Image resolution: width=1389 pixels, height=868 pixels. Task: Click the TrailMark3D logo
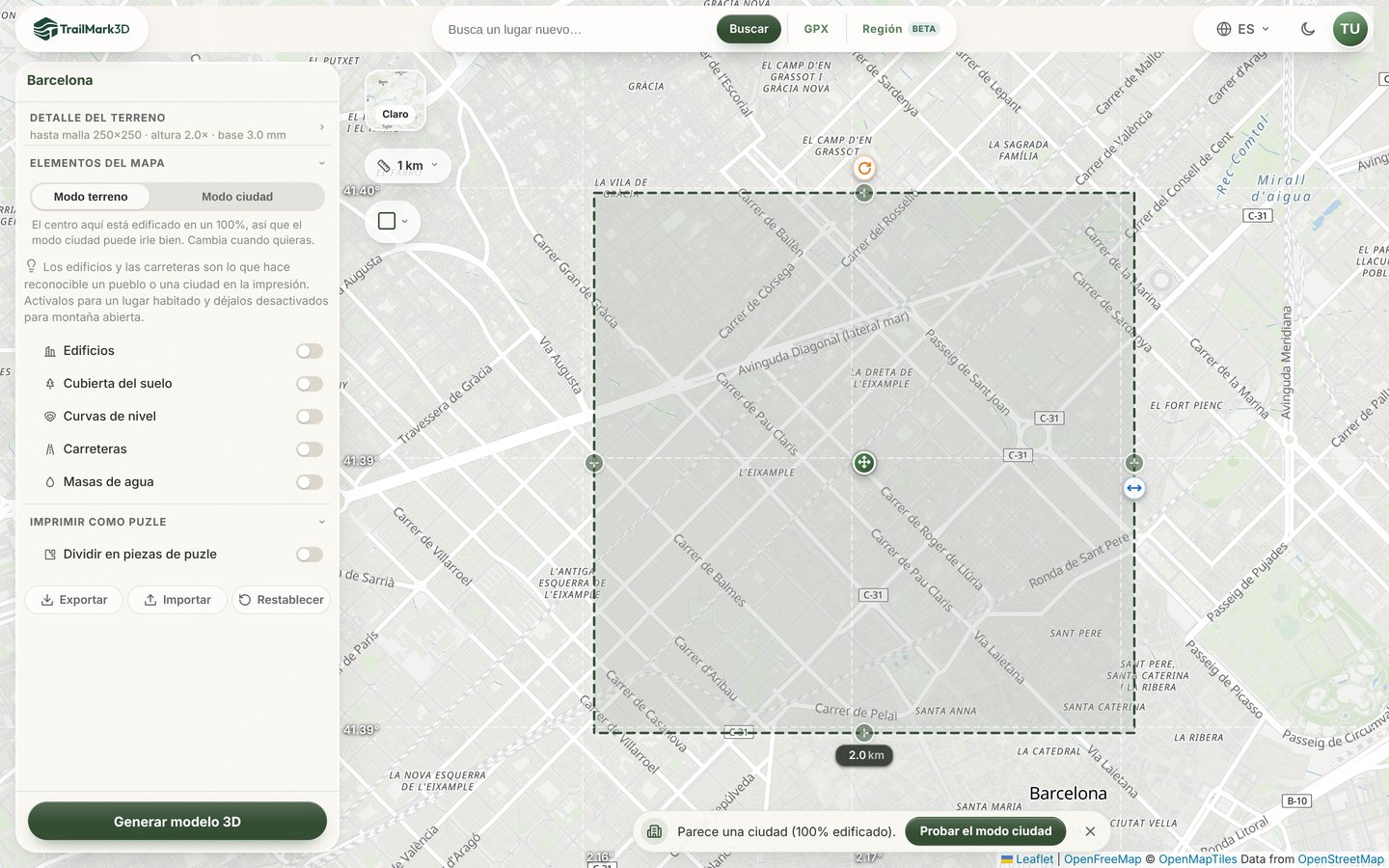pyautogui.click(x=82, y=29)
